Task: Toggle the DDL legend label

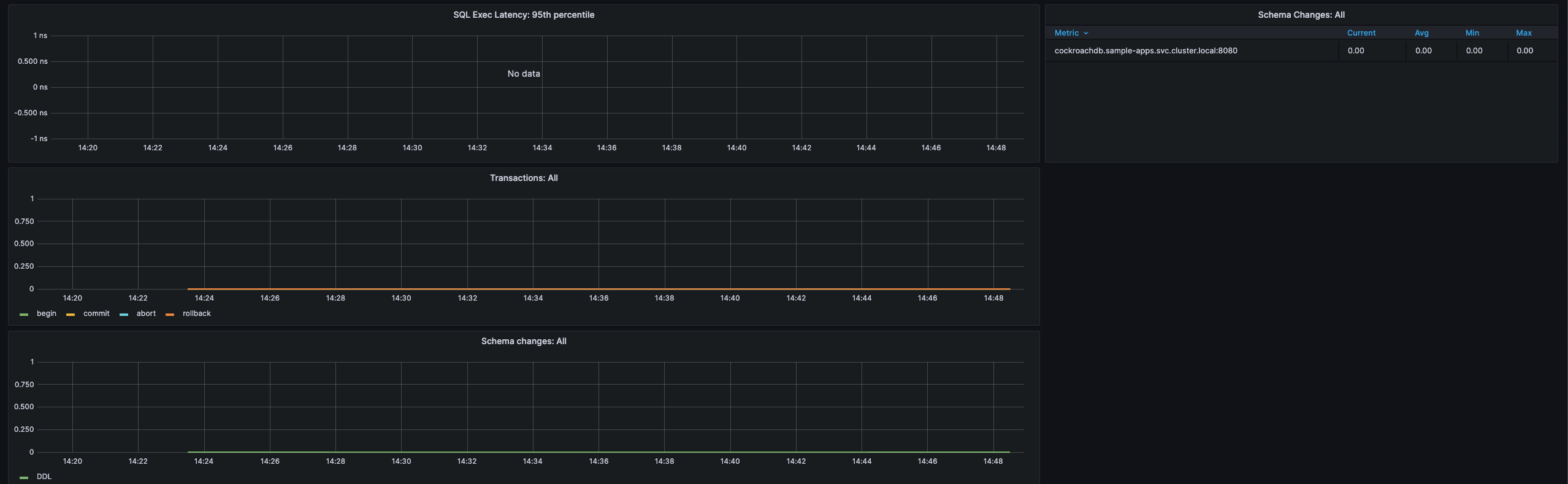Action: 44,477
